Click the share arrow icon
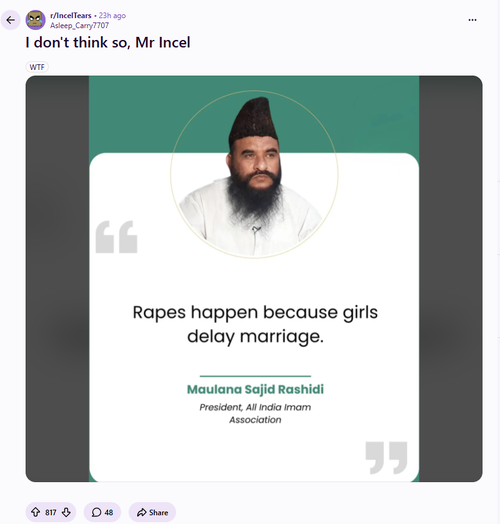This screenshot has width=500, height=524. (x=142, y=512)
